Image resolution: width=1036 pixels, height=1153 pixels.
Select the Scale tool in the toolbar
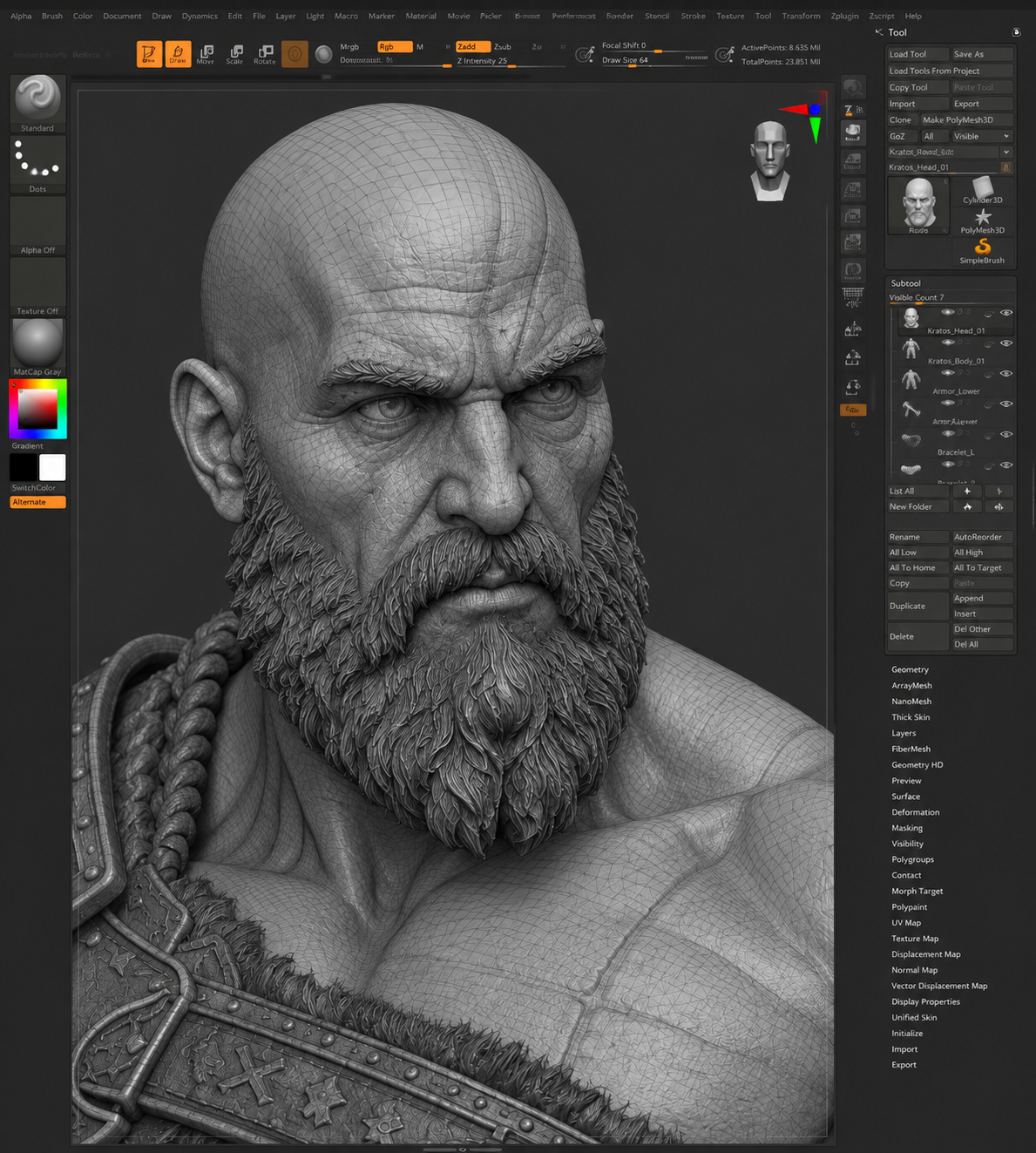[x=234, y=54]
